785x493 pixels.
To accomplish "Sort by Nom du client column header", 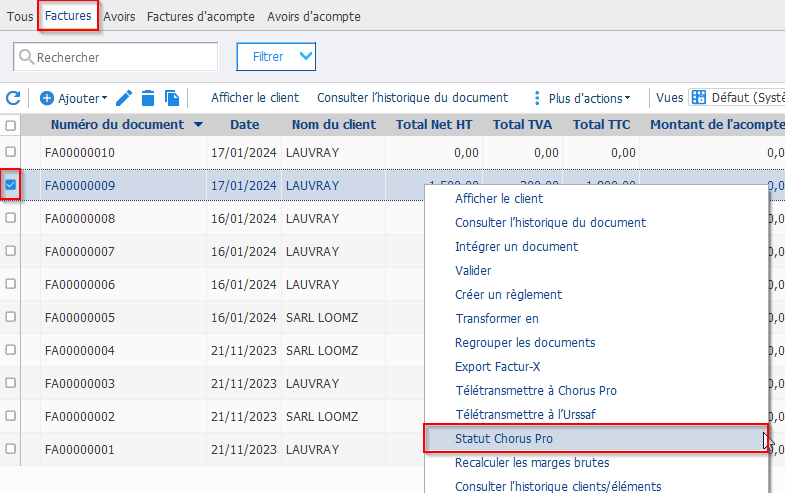I will click(x=334, y=125).
